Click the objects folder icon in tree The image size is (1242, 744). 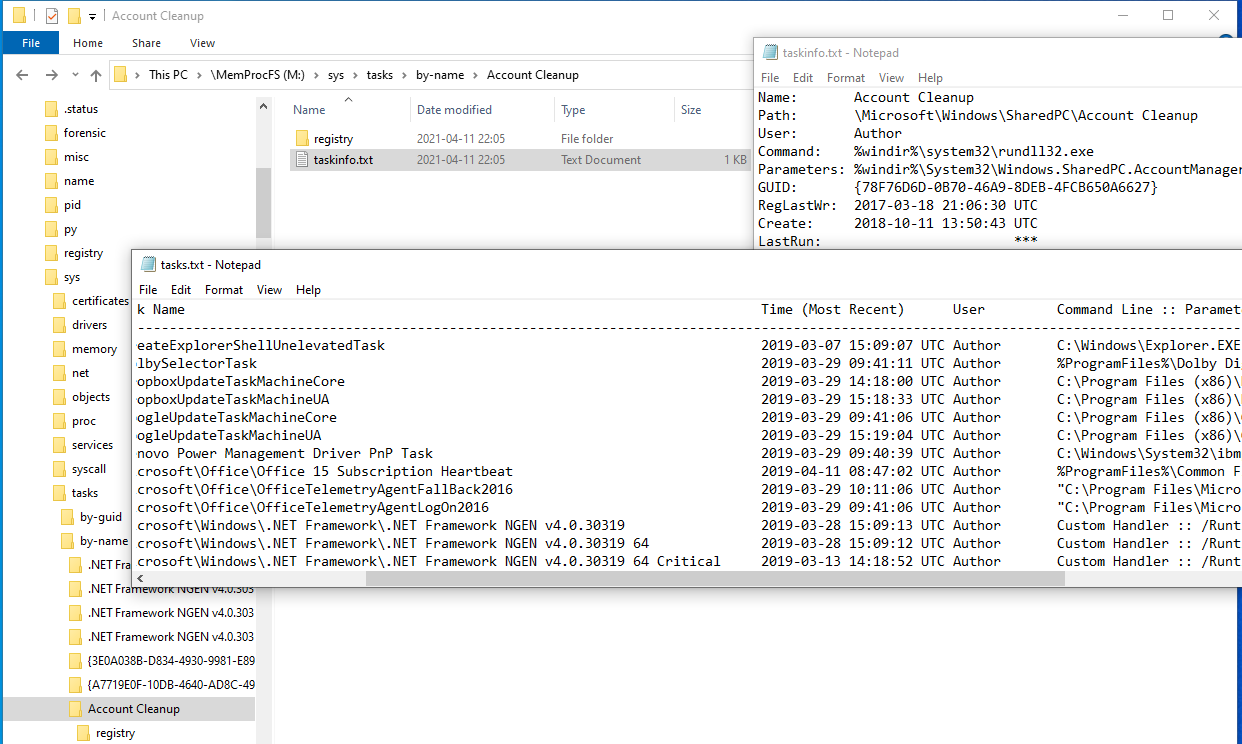(60, 397)
